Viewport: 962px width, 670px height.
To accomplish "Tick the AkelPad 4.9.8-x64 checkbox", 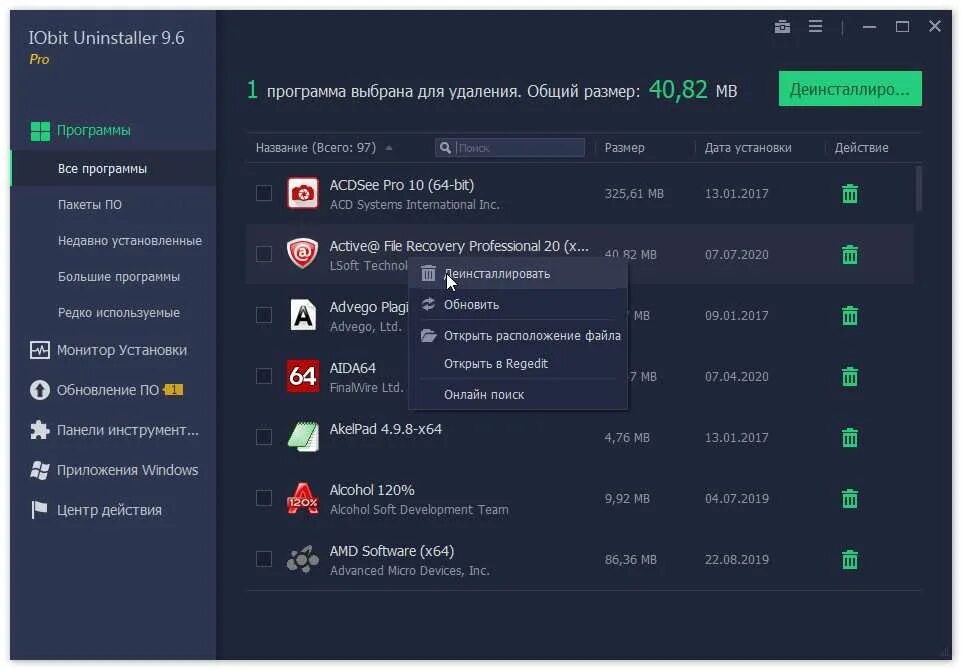I will pyautogui.click(x=264, y=437).
